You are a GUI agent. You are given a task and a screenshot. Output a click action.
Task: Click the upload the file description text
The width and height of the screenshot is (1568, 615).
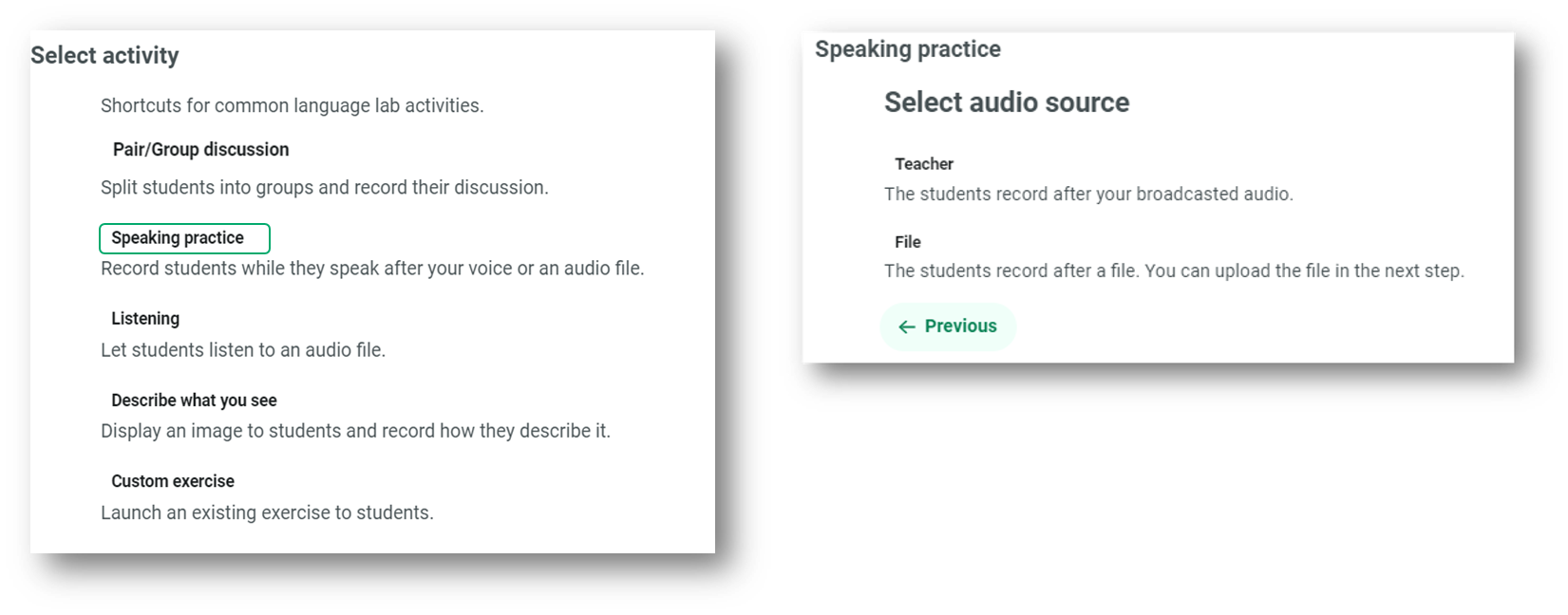pos(1173,271)
